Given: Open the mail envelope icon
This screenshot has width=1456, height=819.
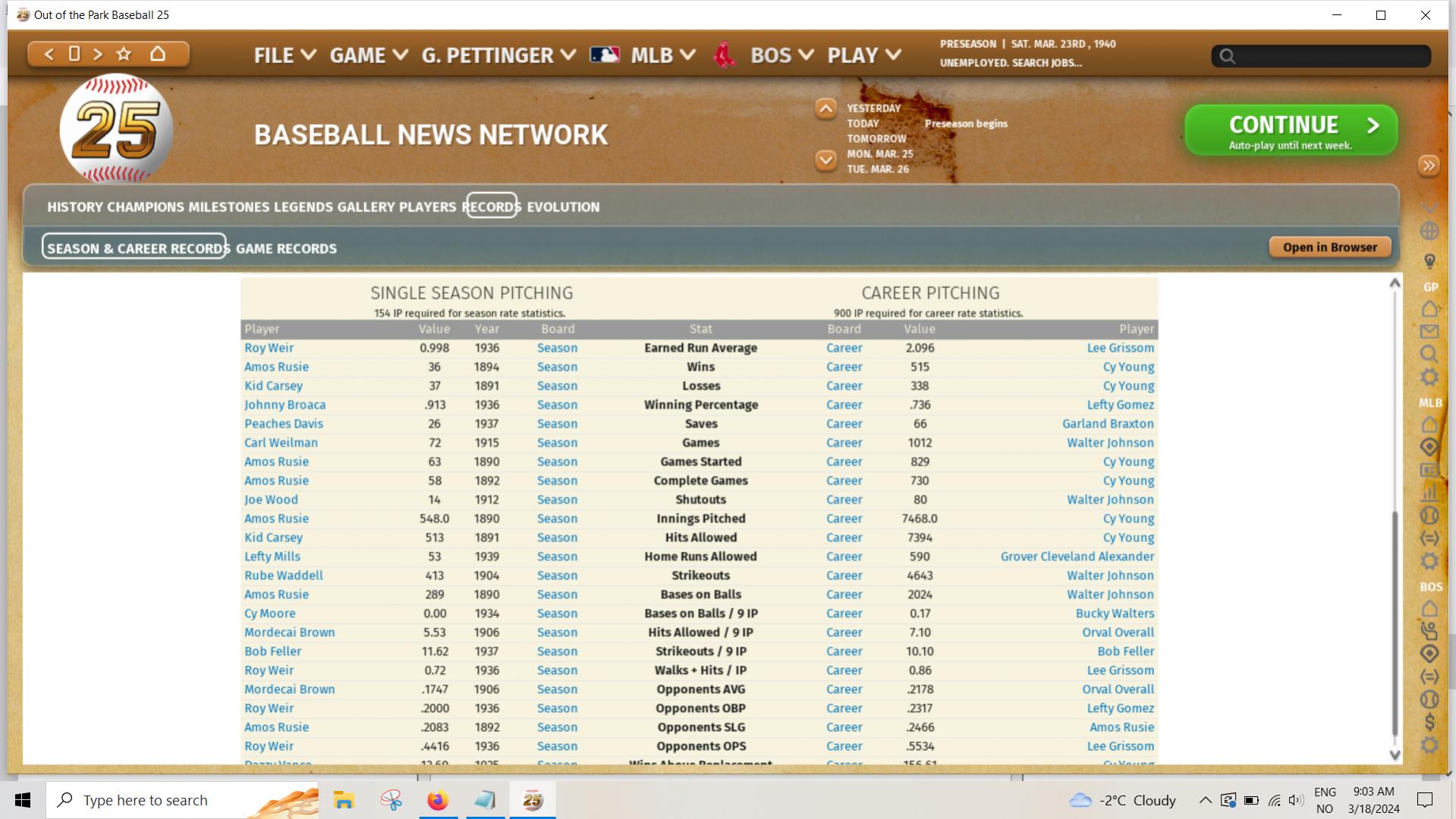Looking at the screenshot, I should (1429, 332).
